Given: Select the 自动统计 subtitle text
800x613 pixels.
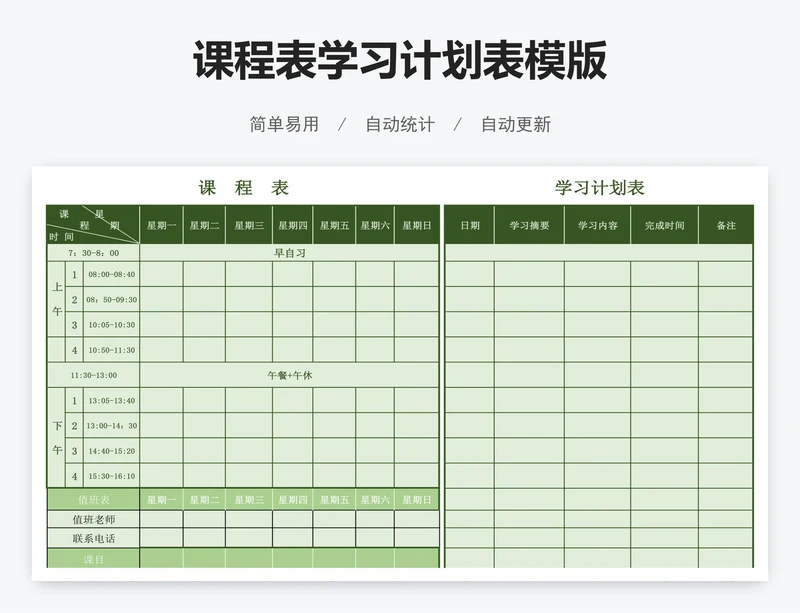Looking at the screenshot, I should point(400,125).
